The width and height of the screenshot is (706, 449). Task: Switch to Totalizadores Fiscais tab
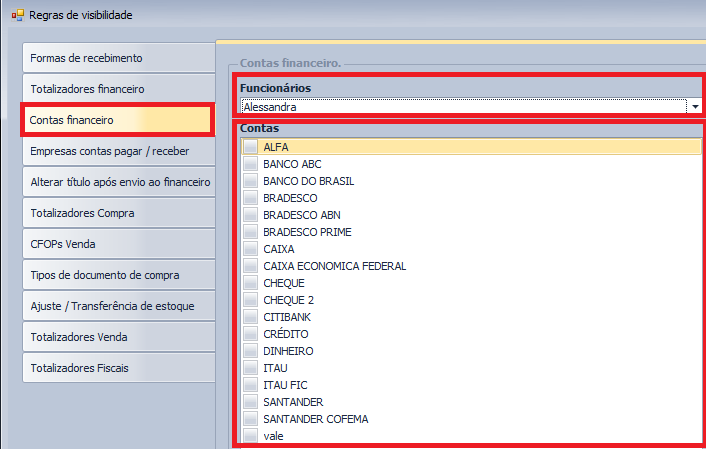119,368
